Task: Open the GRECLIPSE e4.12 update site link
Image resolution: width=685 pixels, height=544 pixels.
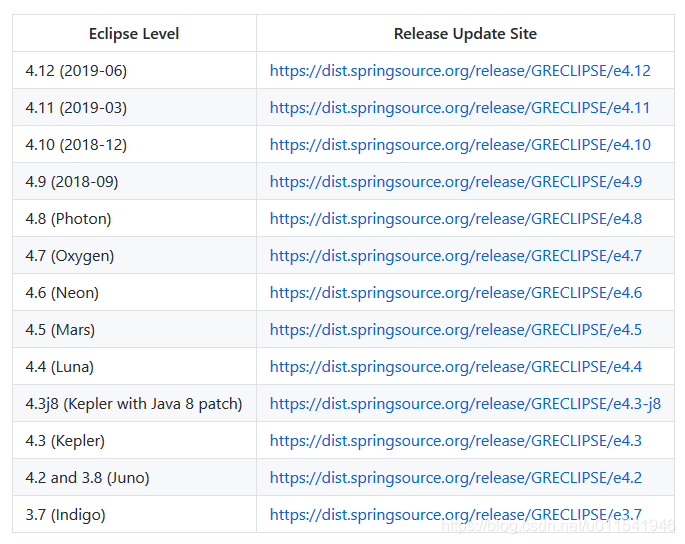Action: (460, 70)
